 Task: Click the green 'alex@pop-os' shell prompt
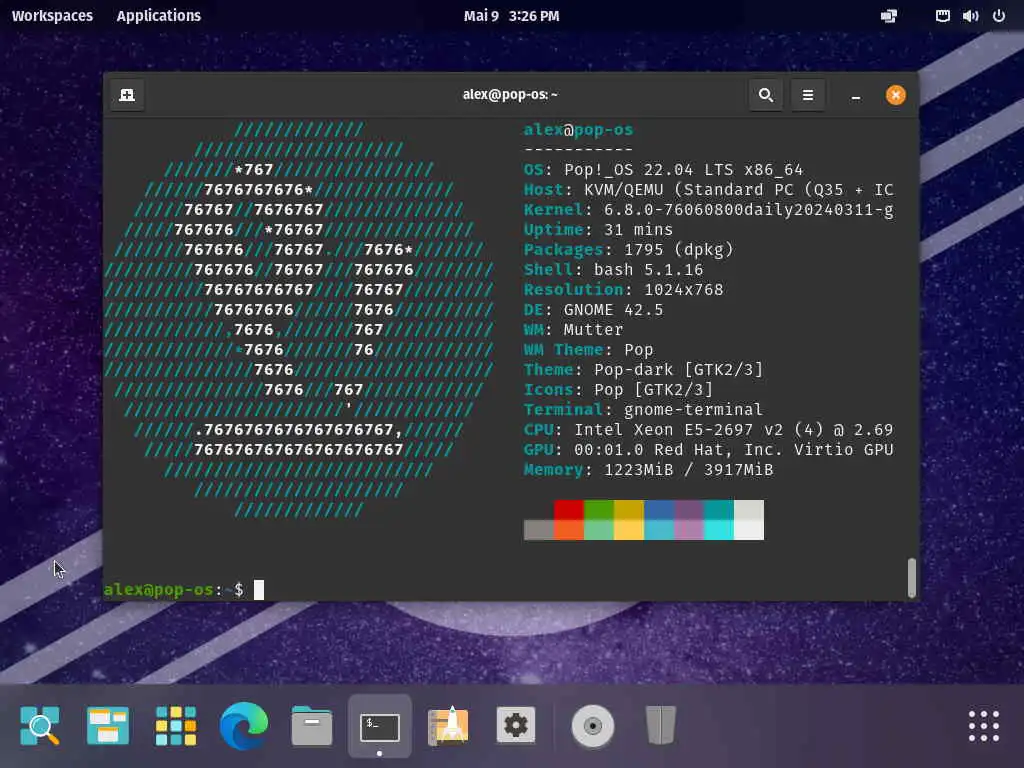point(159,590)
